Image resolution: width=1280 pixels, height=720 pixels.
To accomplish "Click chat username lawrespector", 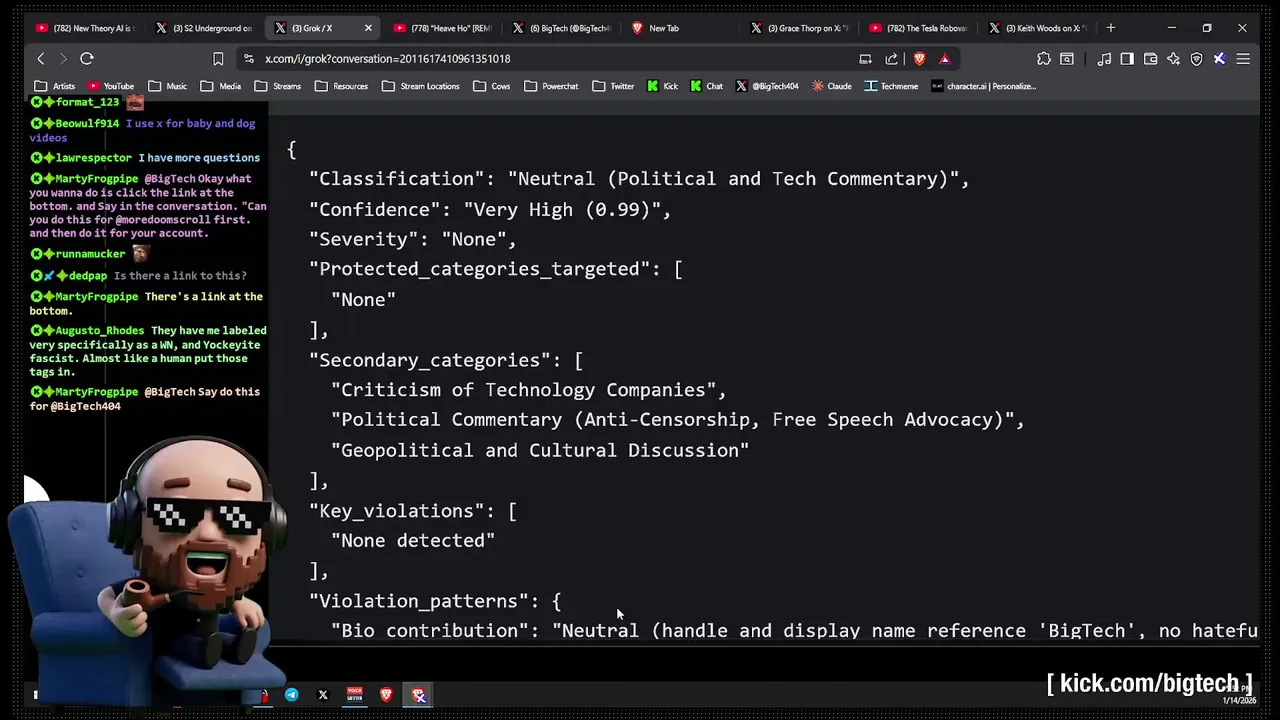I will coord(94,158).
